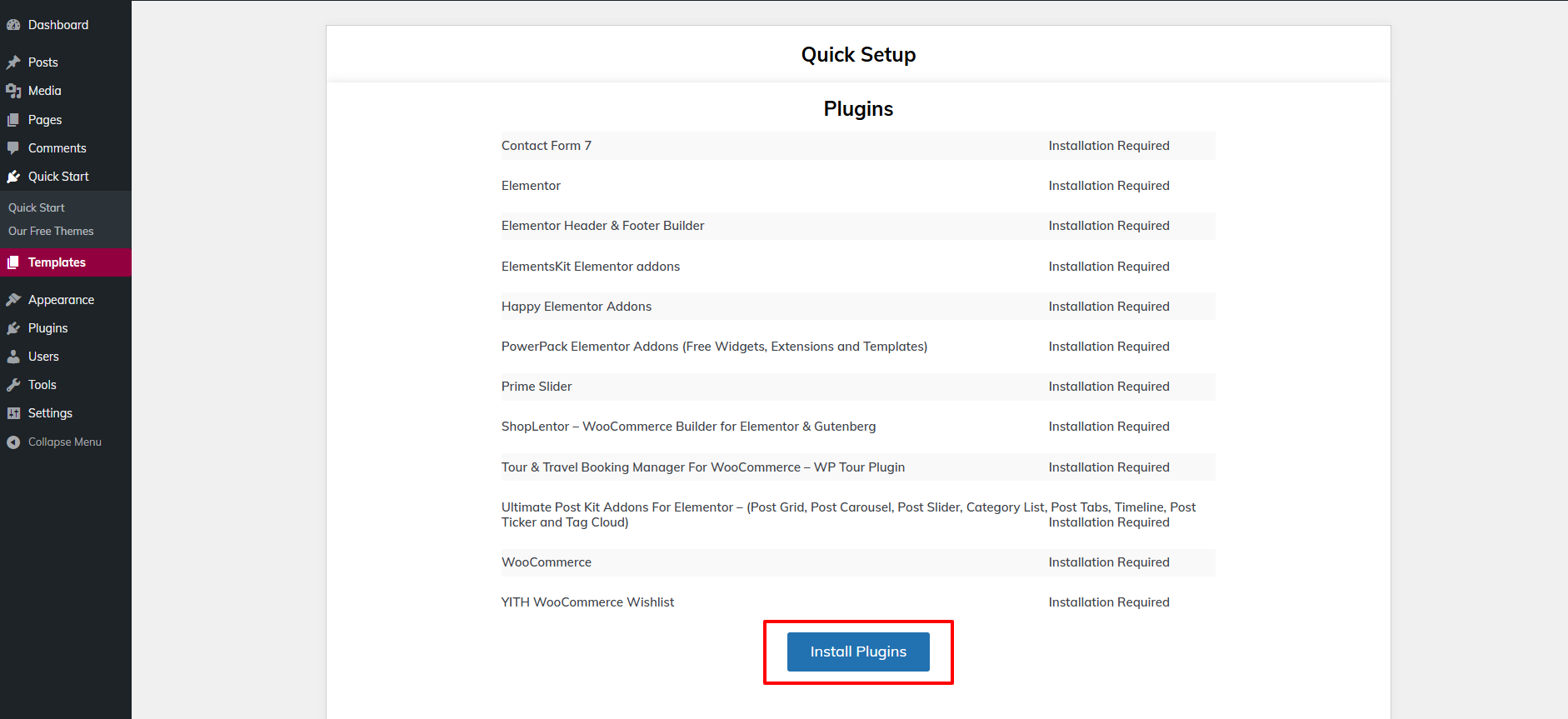The width and height of the screenshot is (1568, 719).
Task: Click Installation Required status for Contact Form 7
Action: click(1109, 146)
